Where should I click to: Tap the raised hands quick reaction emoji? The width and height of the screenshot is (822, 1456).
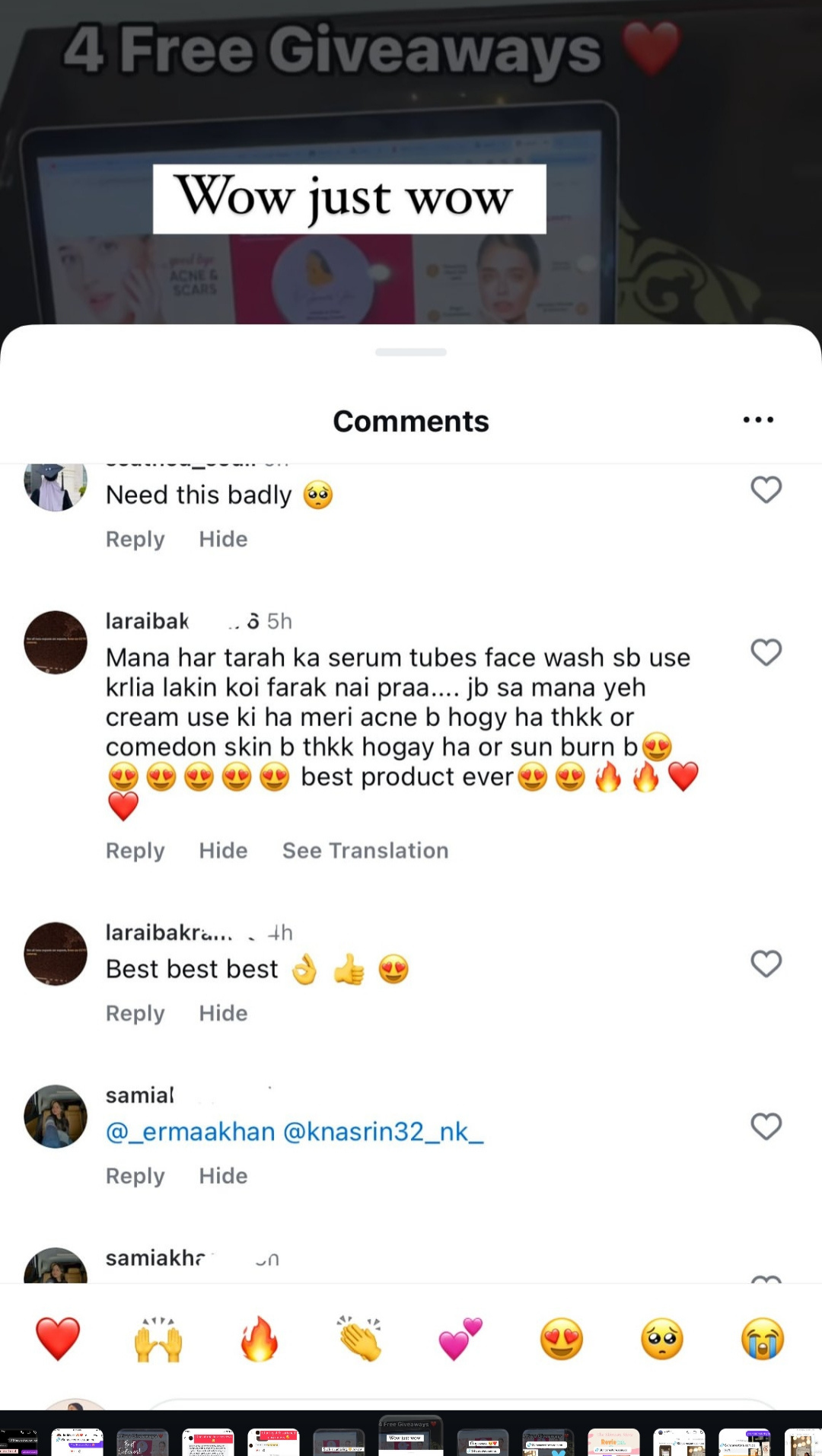click(x=158, y=1339)
